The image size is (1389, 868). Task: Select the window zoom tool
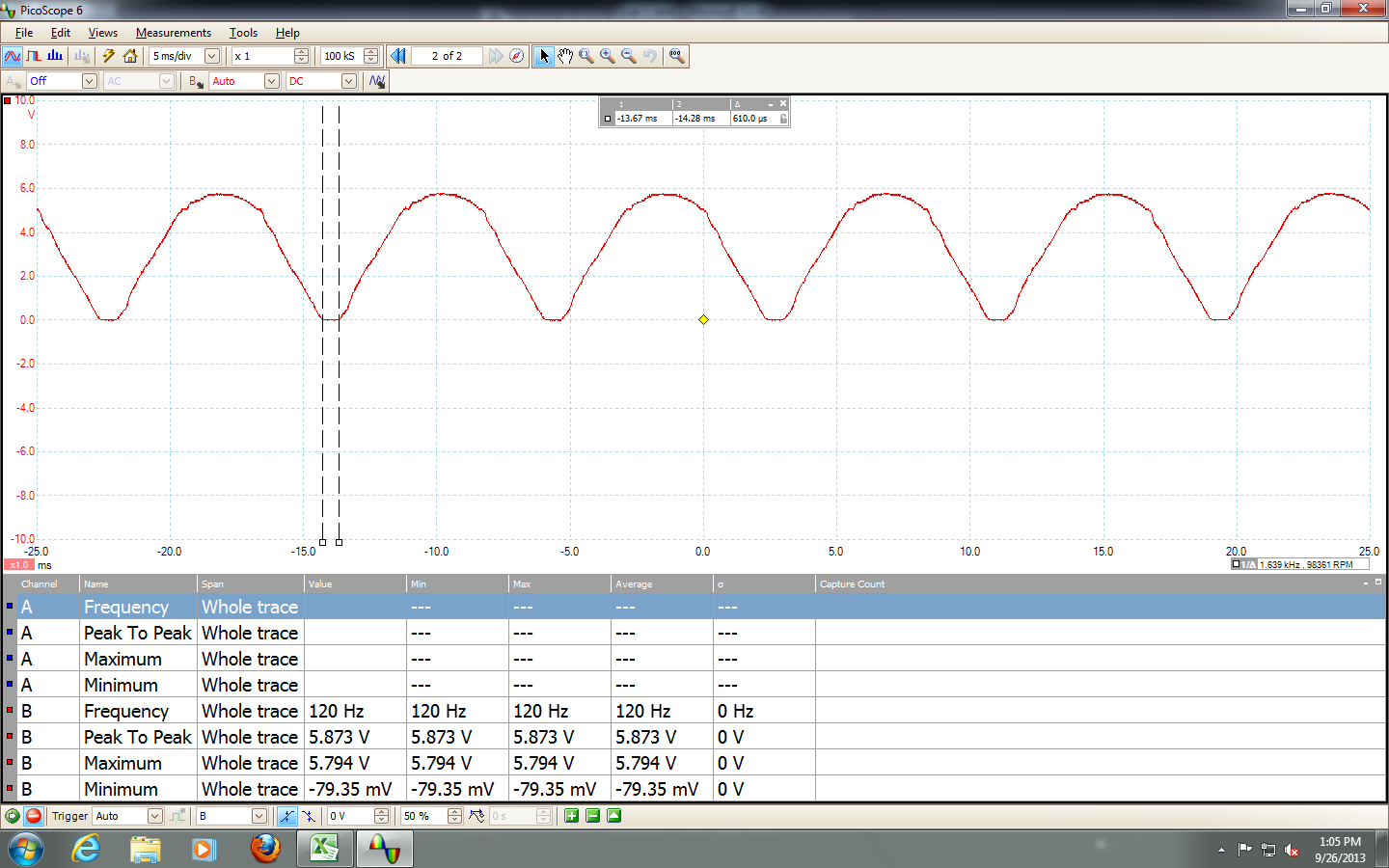coord(586,56)
